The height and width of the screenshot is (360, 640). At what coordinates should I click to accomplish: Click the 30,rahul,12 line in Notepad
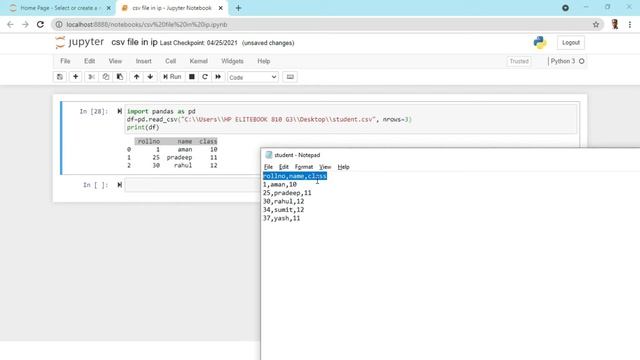[x=283, y=201]
